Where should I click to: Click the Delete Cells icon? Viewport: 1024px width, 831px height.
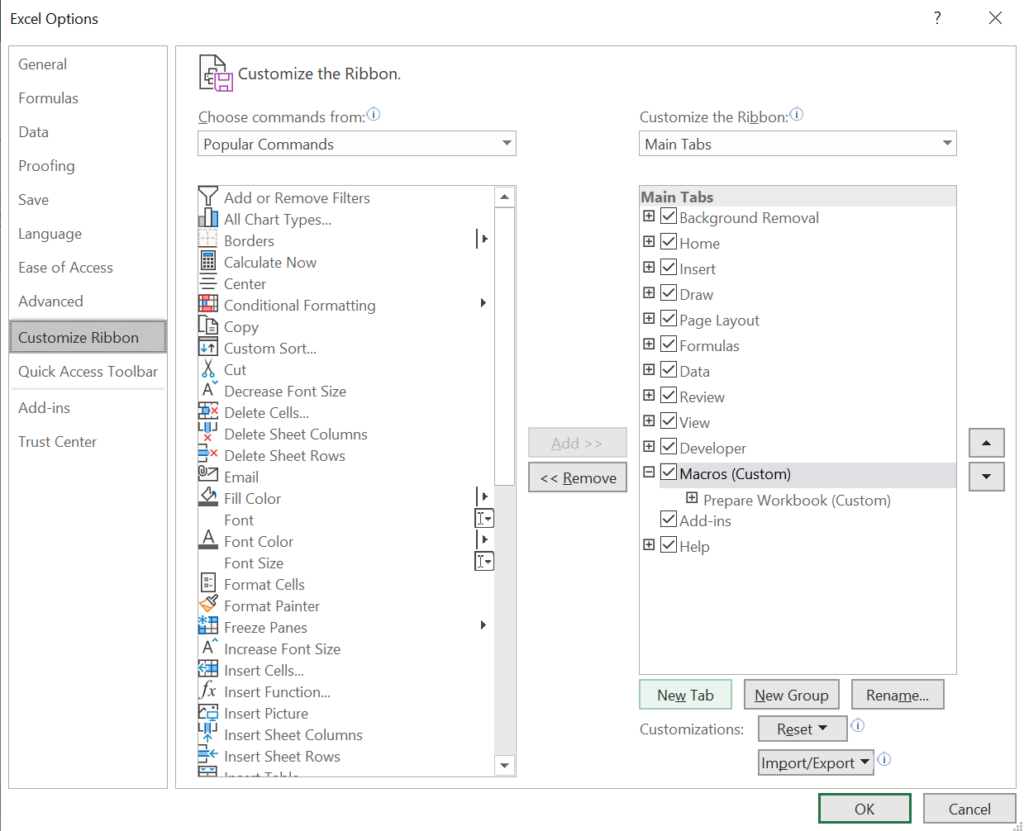click(x=208, y=412)
